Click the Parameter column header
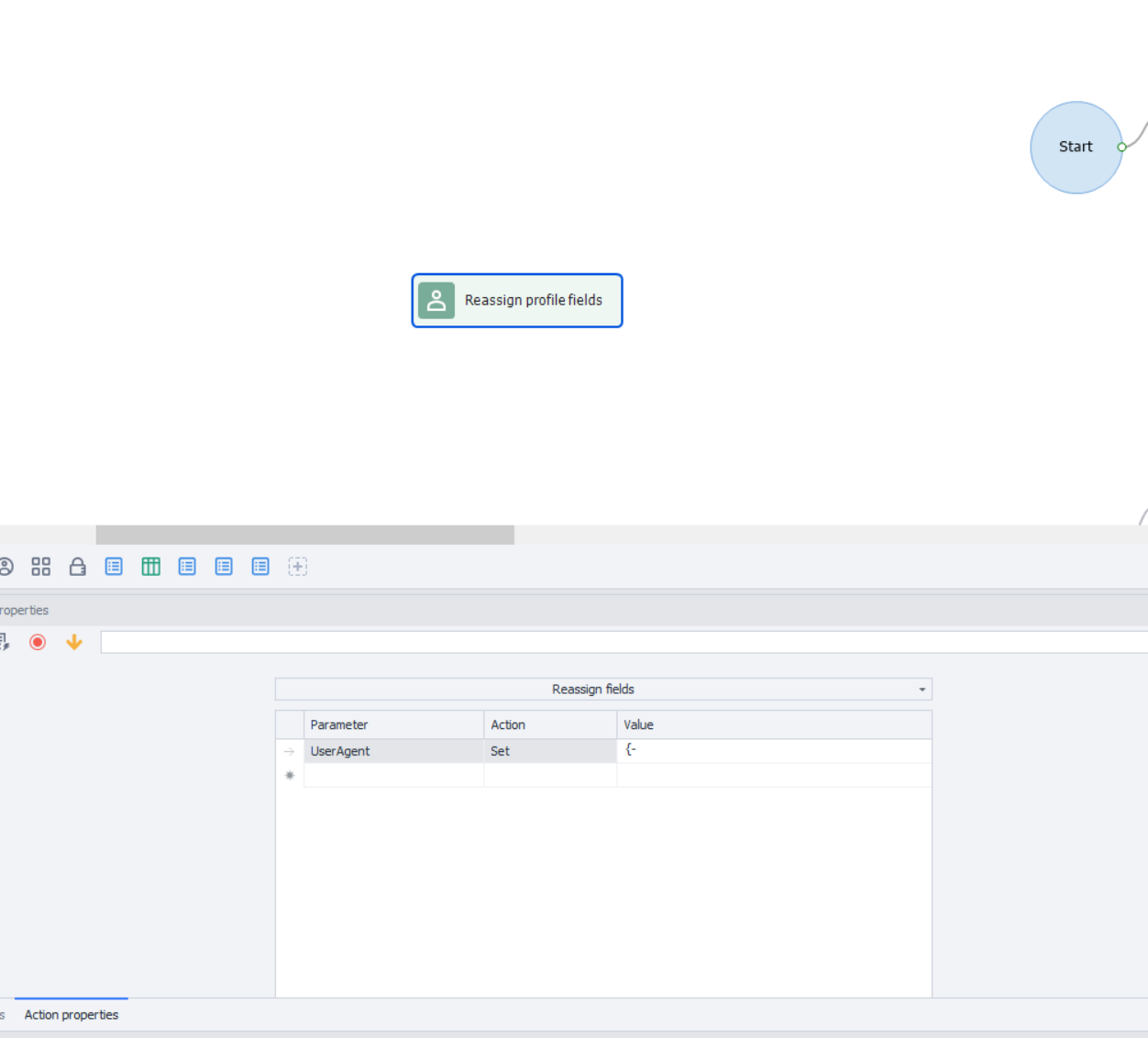Viewport: 1148px width, 1038px height. pyautogui.click(x=394, y=724)
